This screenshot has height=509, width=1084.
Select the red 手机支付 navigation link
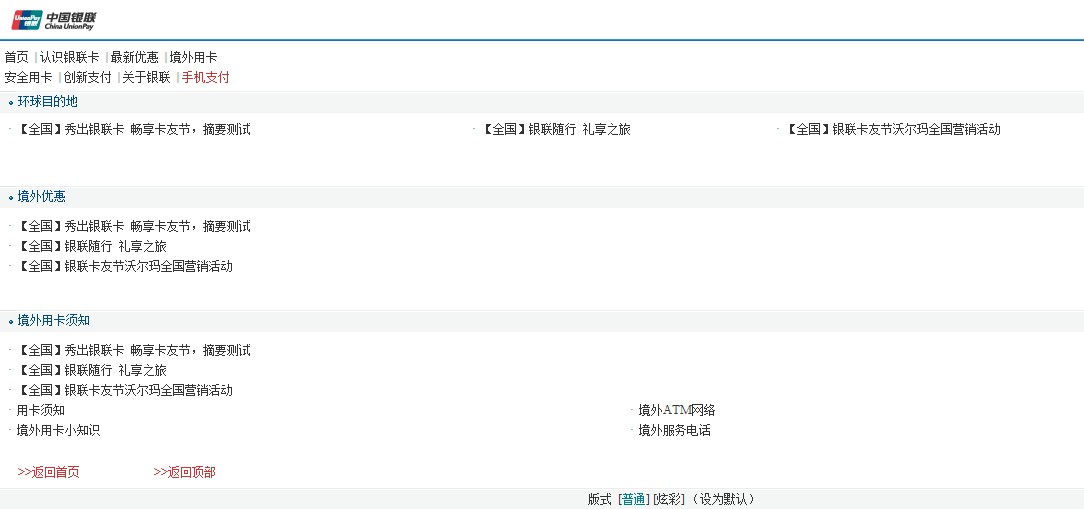coord(206,77)
